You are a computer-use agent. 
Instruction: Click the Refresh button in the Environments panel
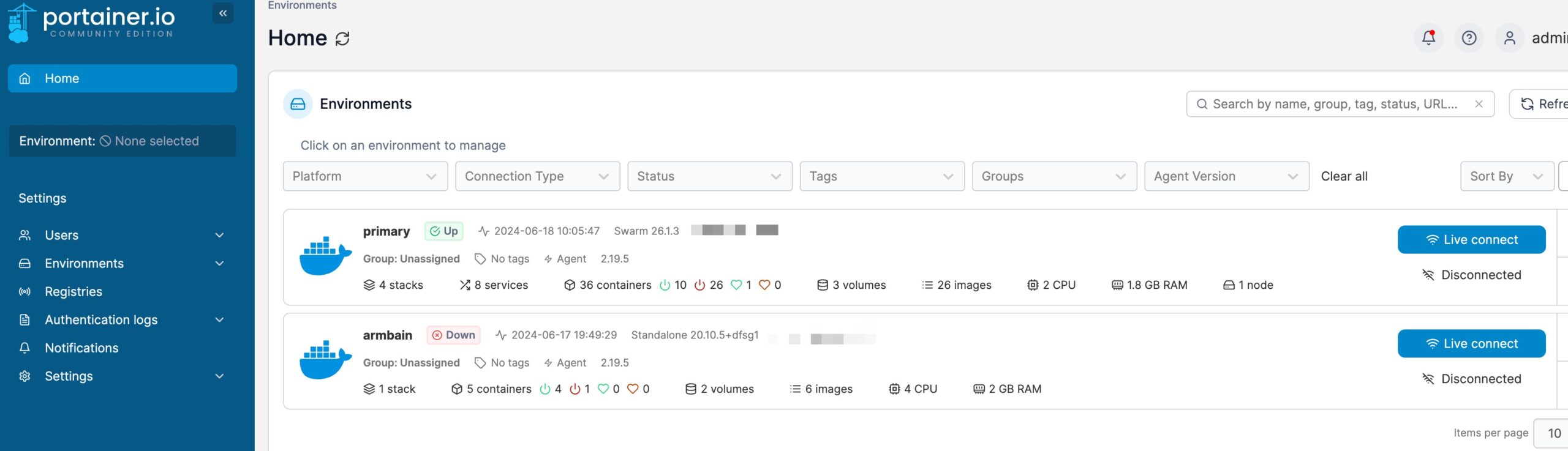(x=1539, y=104)
